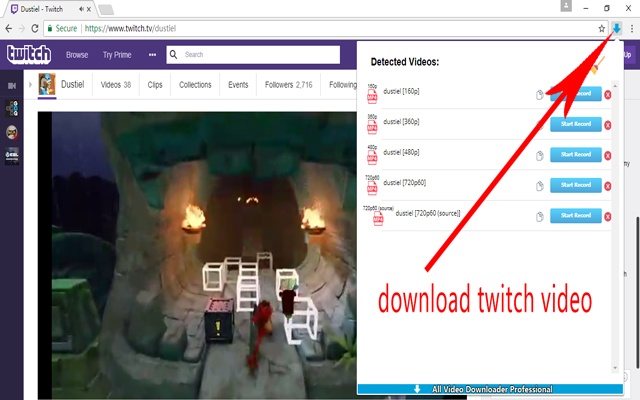
Task: Open the Videos 38 tab
Action: coord(116,84)
